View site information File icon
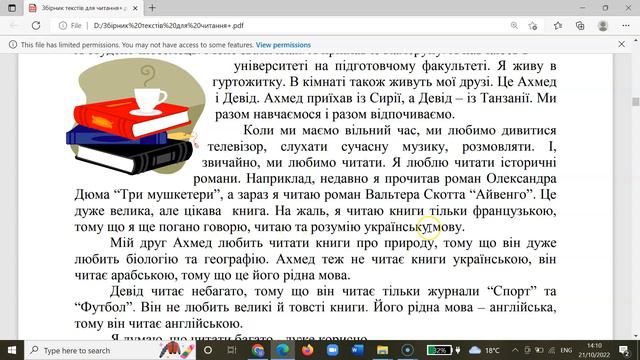The image size is (640, 360). click(70, 25)
